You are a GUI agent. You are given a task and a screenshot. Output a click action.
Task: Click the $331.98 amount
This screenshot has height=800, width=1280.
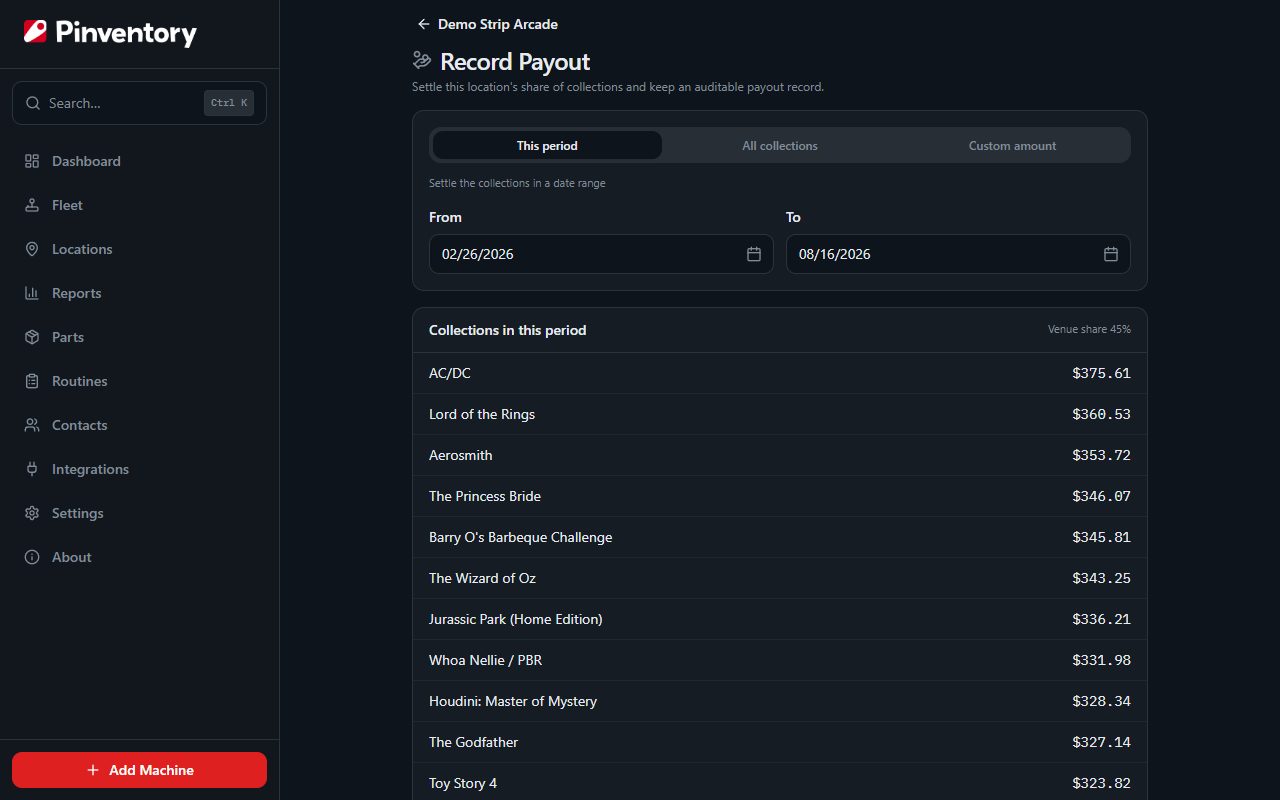point(1101,660)
